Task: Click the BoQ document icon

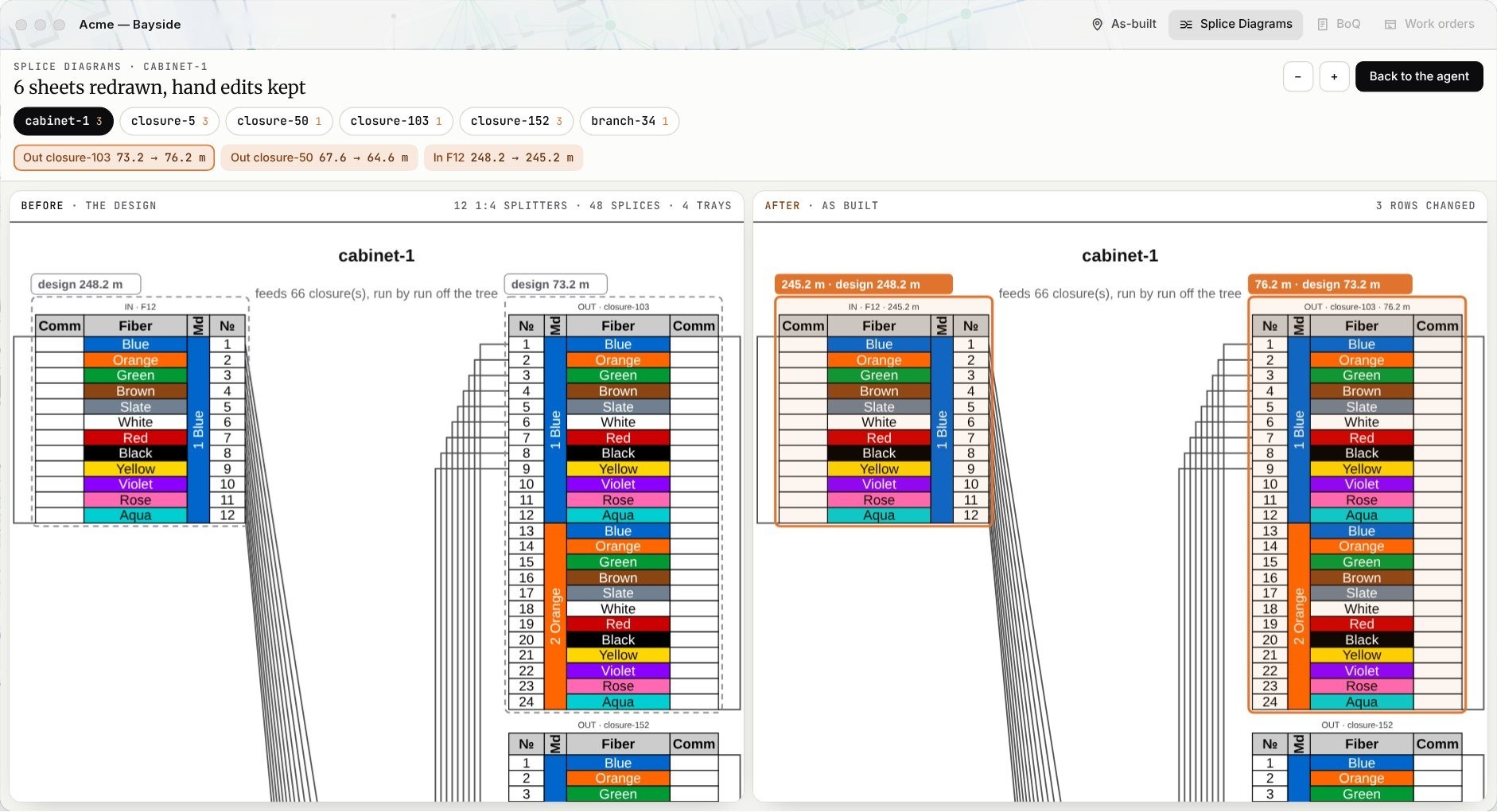Action: pos(1323,25)
